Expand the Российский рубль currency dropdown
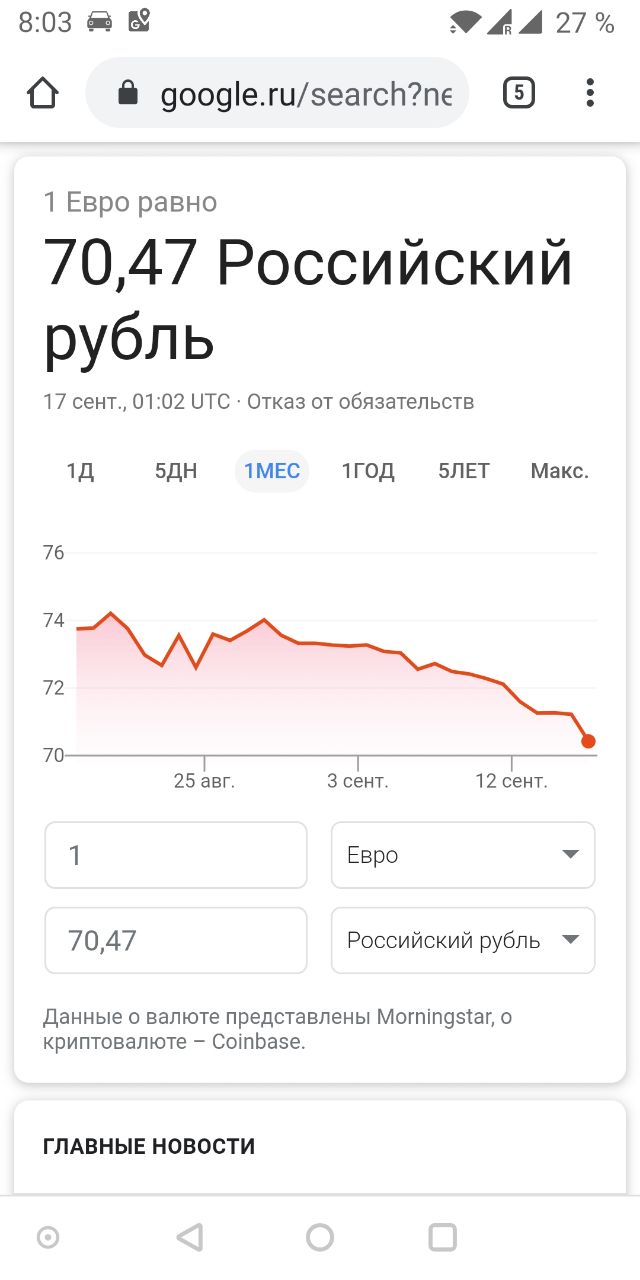The height and width of the screenshot is (1280, 640). click(x=463, y=940)
